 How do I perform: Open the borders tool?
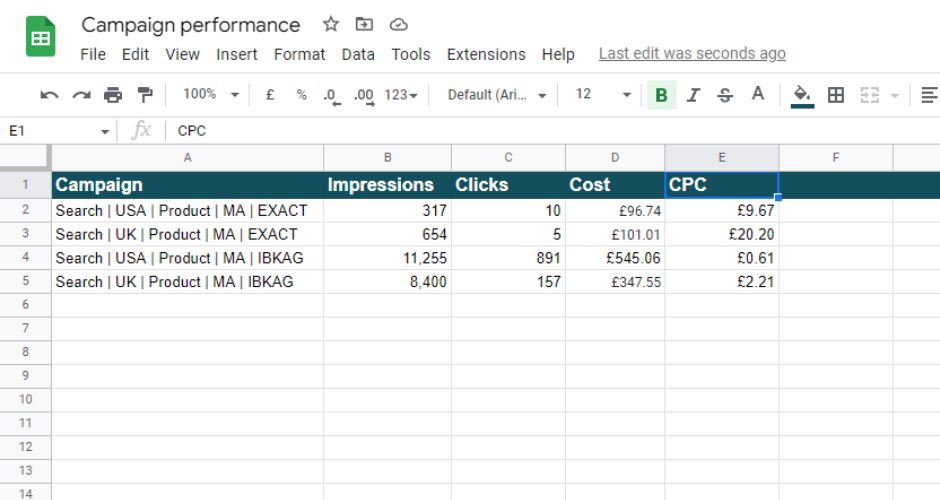click(836, 95)
